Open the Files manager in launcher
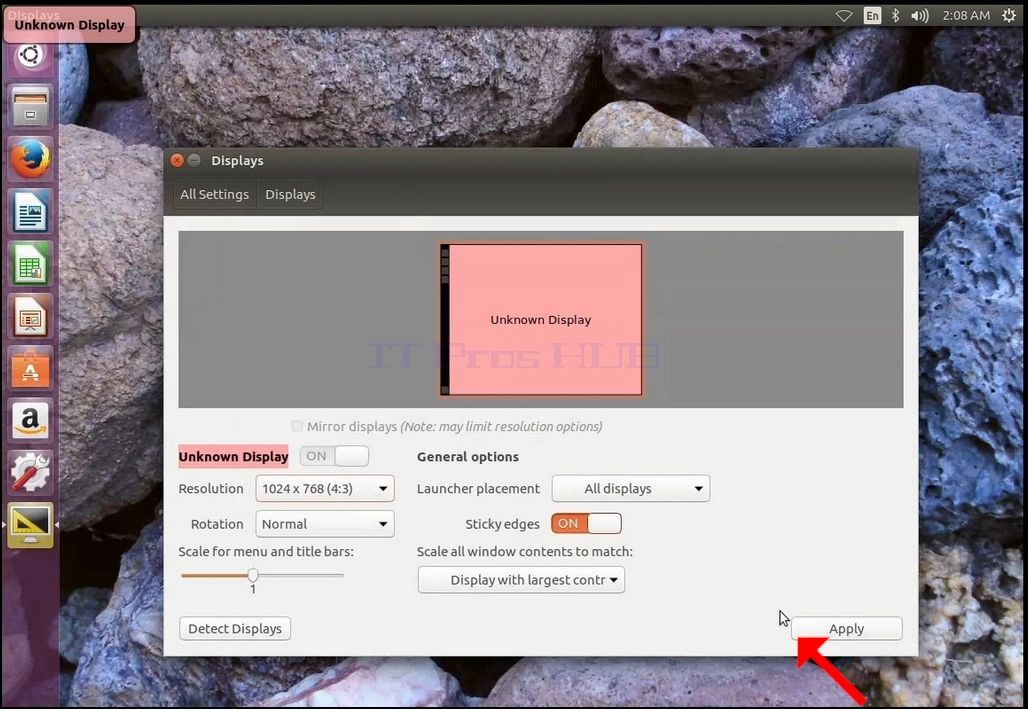Viewport: 1028px width, 709px height. click(x=30, y=108)
